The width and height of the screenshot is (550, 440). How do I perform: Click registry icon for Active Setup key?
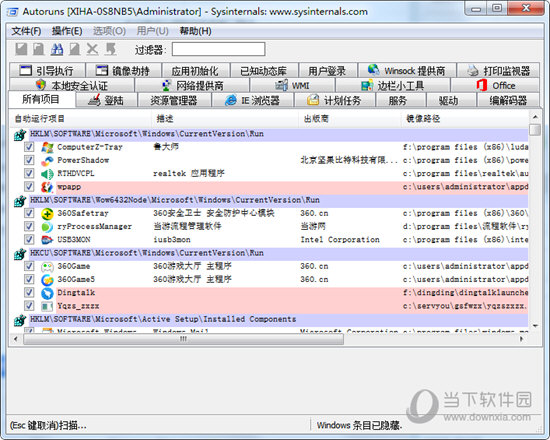coord(20,320)
